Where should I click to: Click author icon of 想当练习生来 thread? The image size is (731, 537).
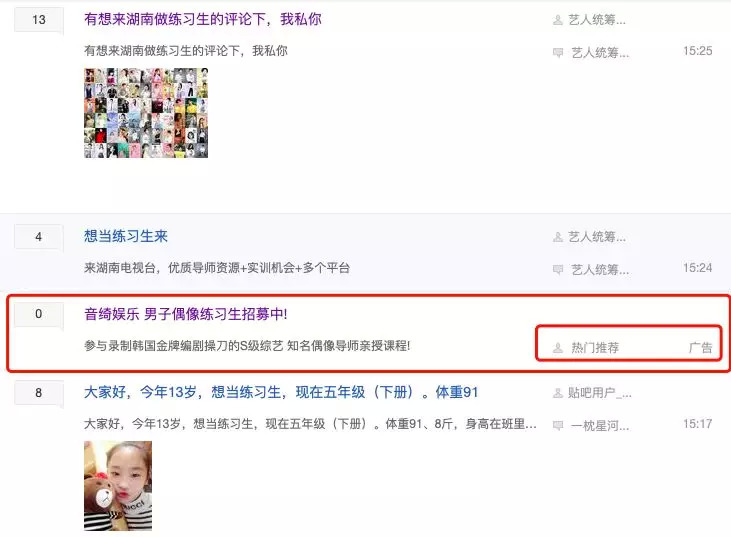click(558, 237)
